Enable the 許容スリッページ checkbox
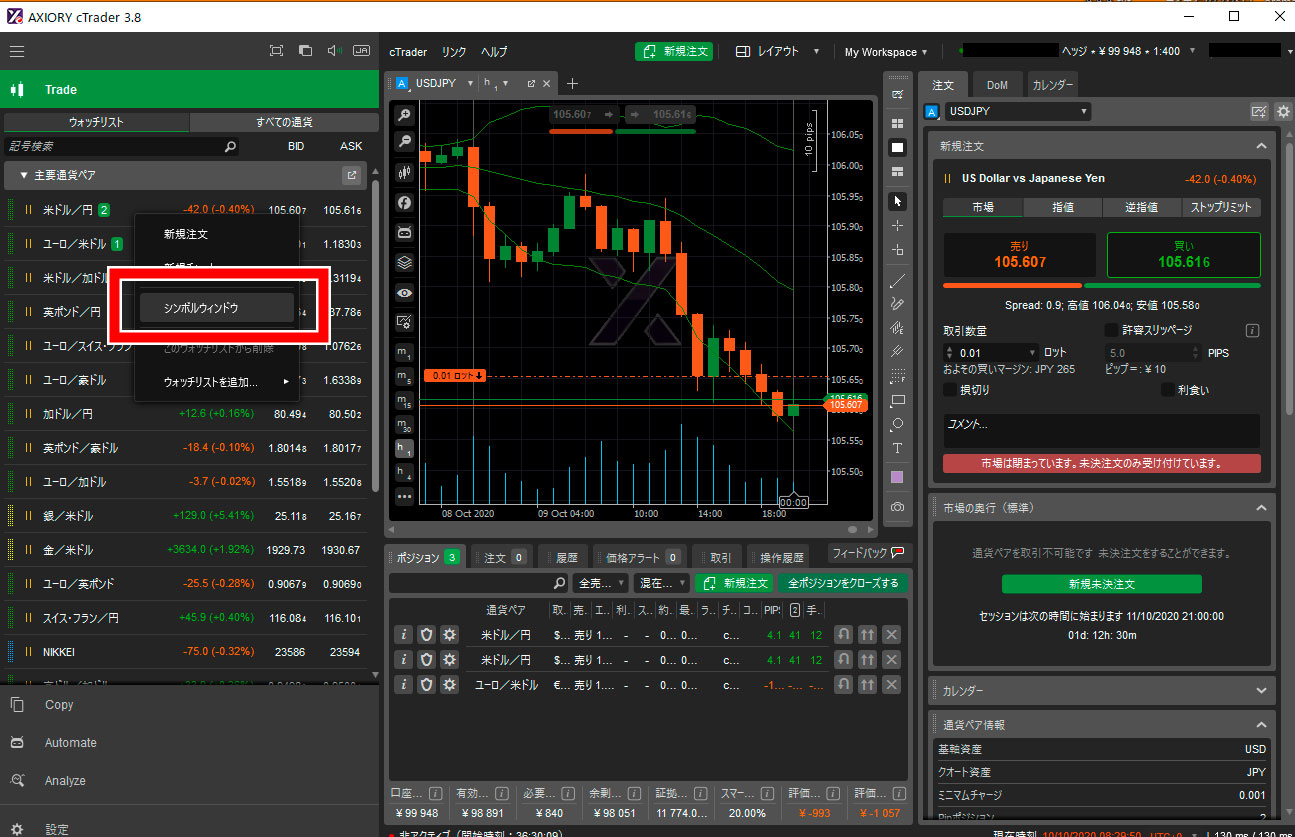This screenshot has width=1295, height=837. [1111, 330]
